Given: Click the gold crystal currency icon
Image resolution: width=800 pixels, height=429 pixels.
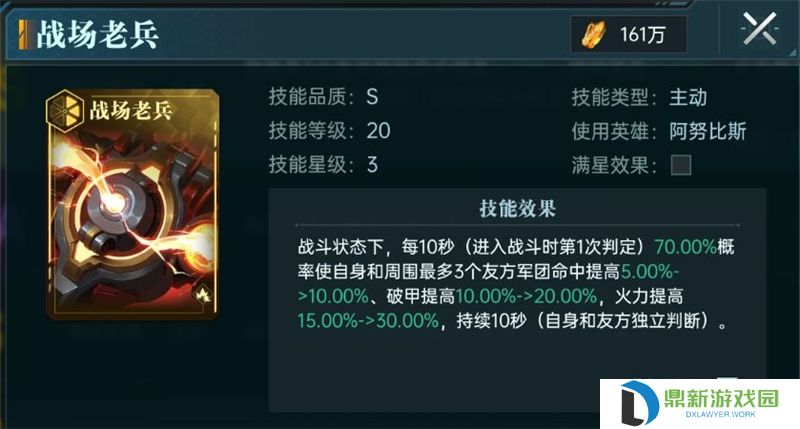Looking at the screenshot, I should (593, 35).
